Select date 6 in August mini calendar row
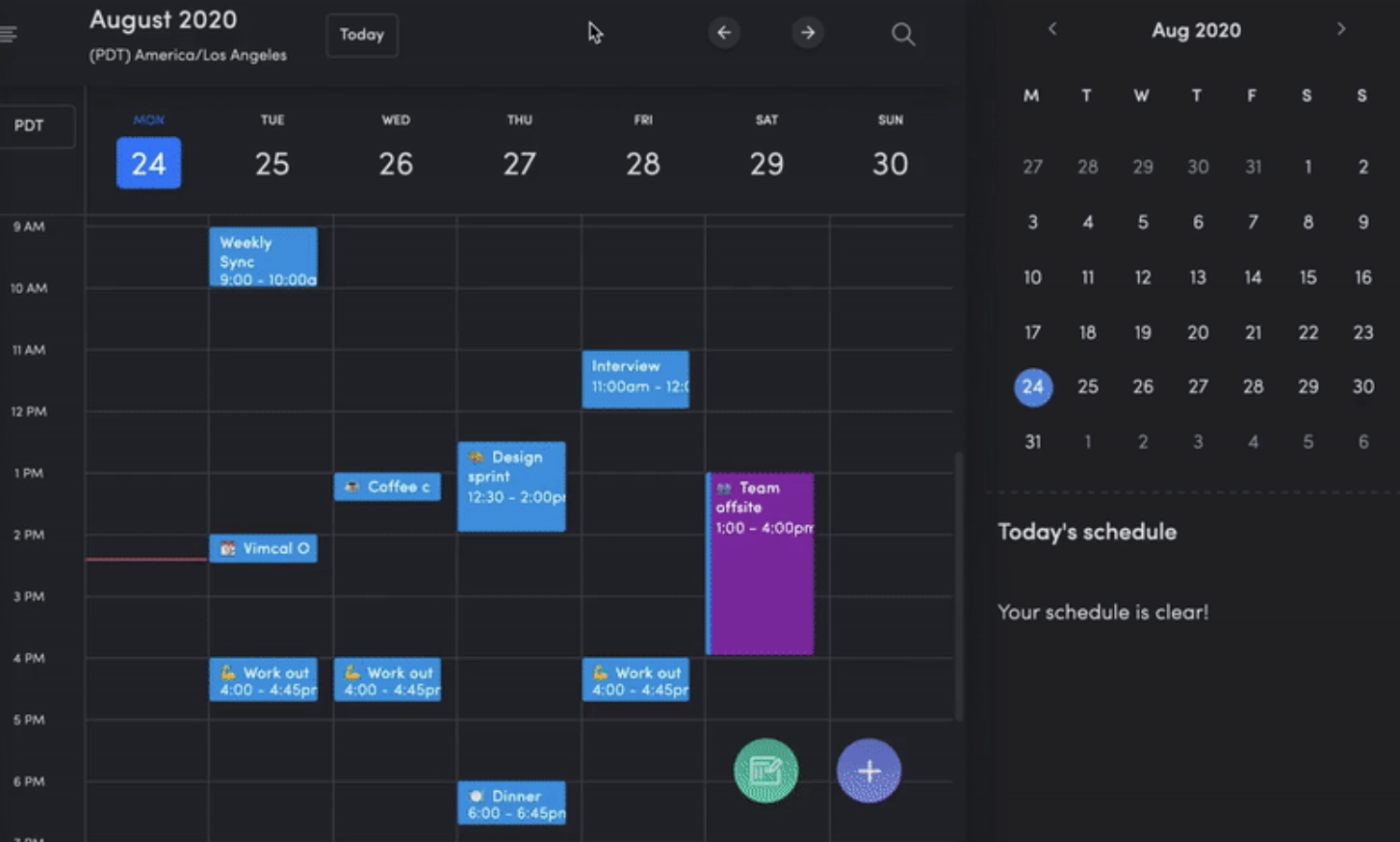The width and height of the screenshot is (1400, 842). click(x=1198, y=223)
